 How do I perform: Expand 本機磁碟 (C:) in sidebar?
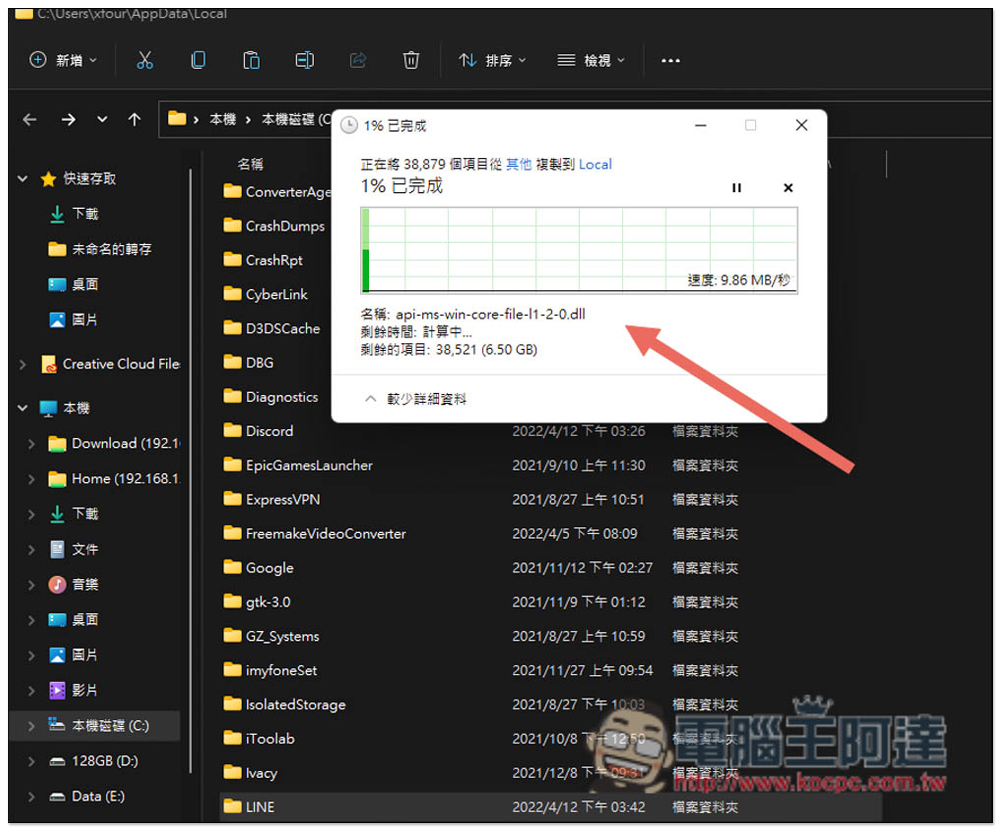(31, 726)
